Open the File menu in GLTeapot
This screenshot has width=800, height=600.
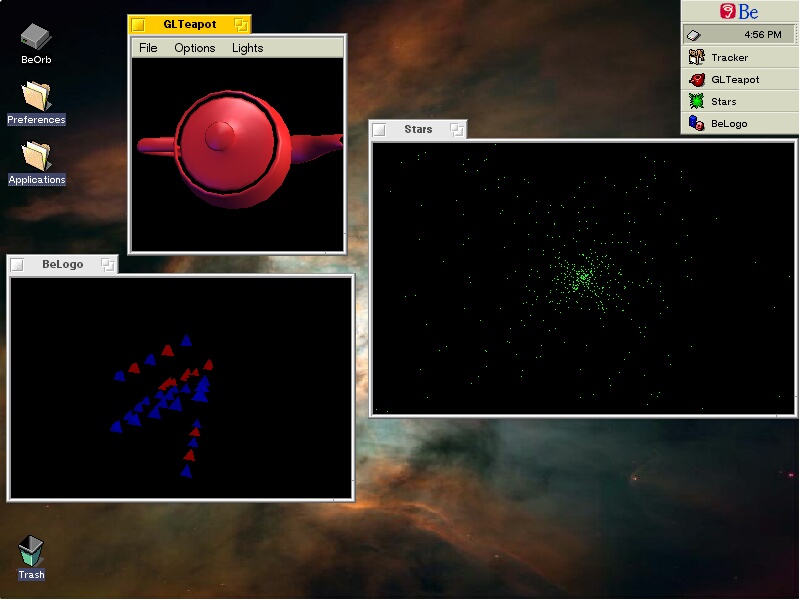tap(148, 48)
